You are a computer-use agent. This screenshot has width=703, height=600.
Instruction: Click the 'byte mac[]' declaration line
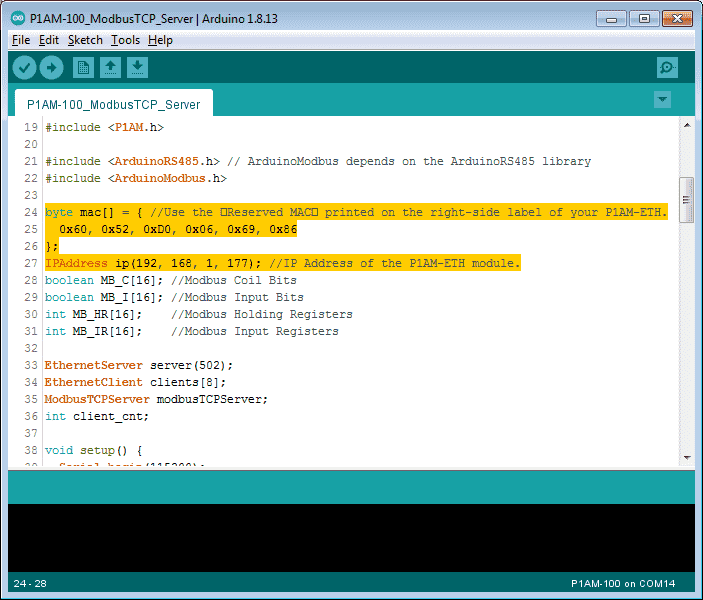(356, 212)
